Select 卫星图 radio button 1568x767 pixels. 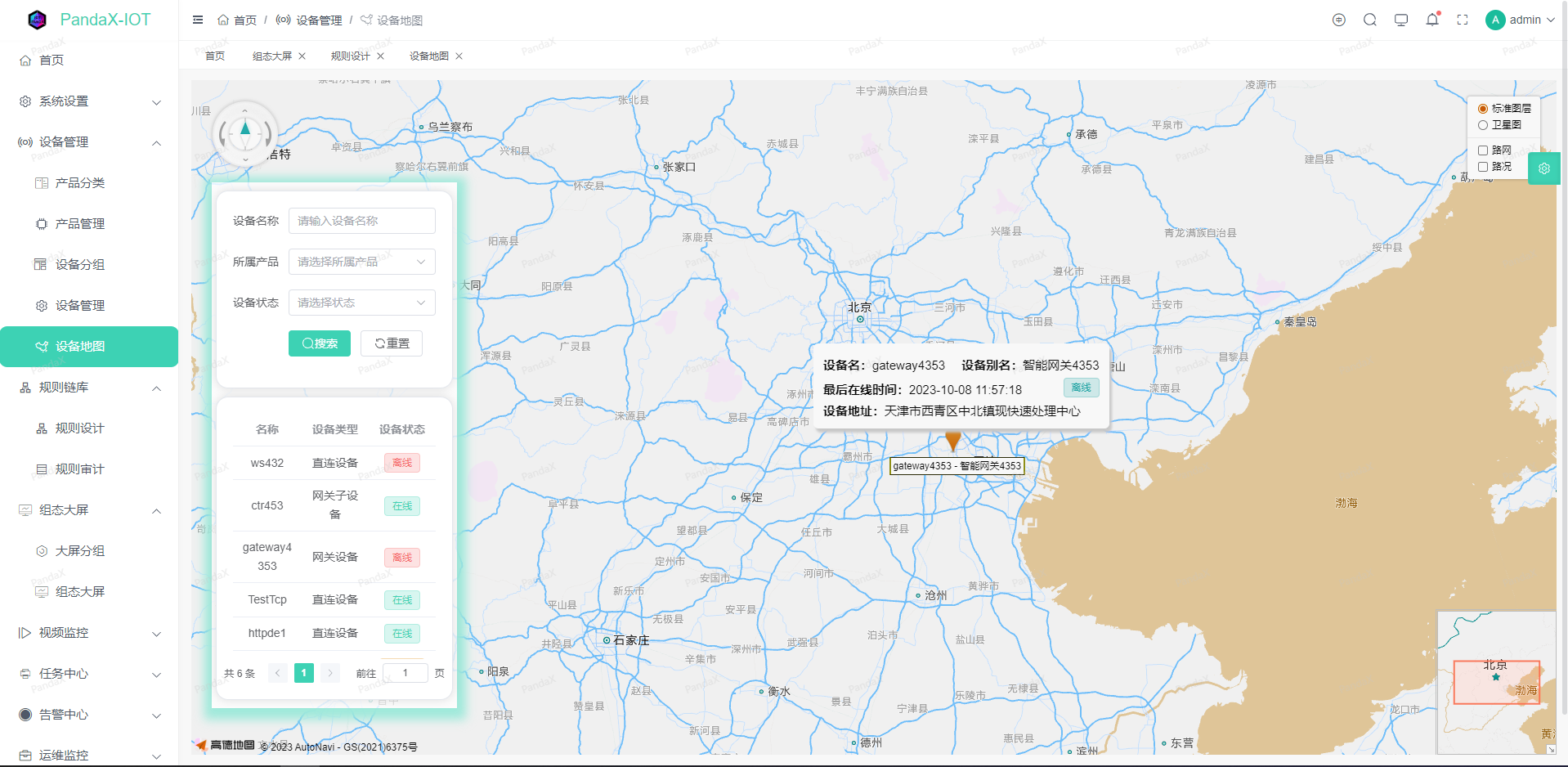point(1483,125)
